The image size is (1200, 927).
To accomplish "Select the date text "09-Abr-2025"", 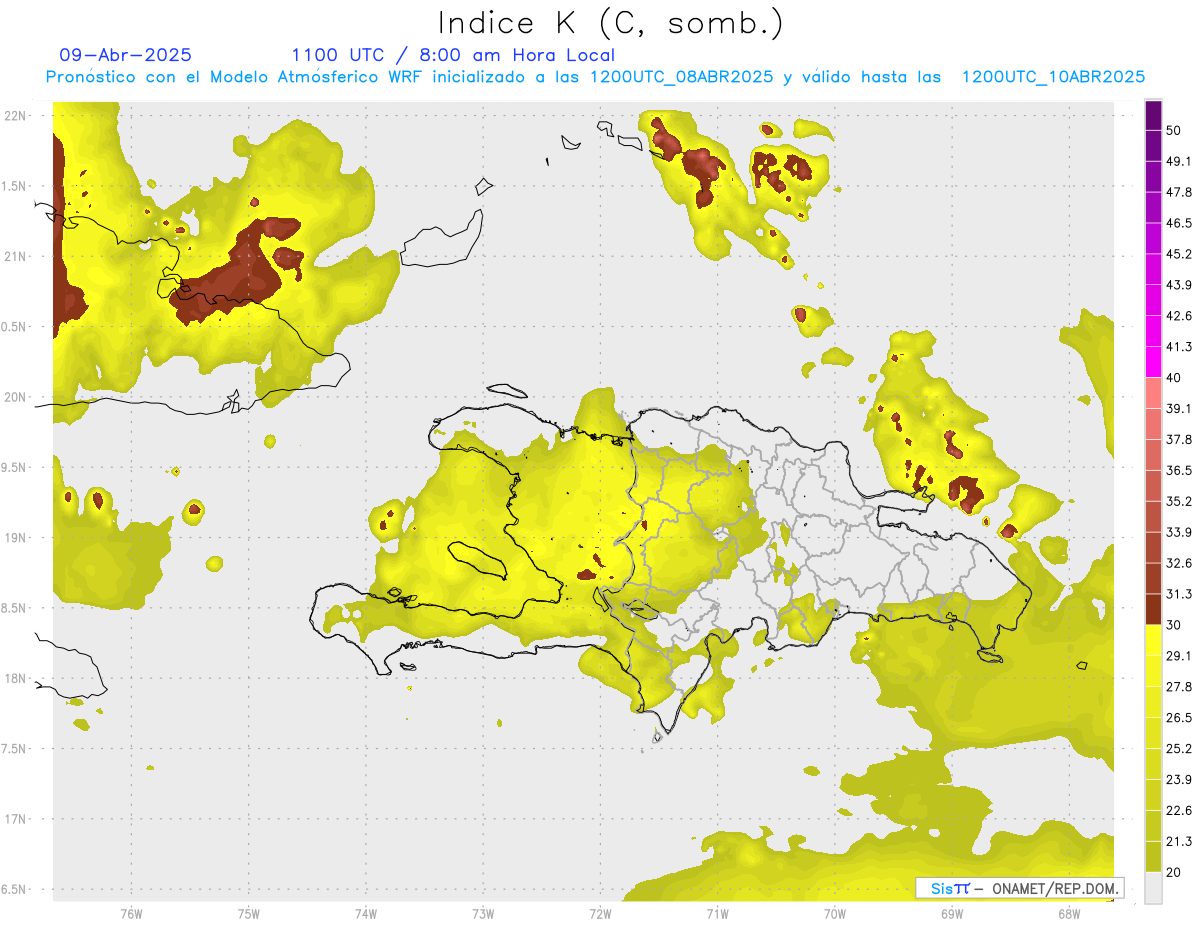I will pos(126,55).
